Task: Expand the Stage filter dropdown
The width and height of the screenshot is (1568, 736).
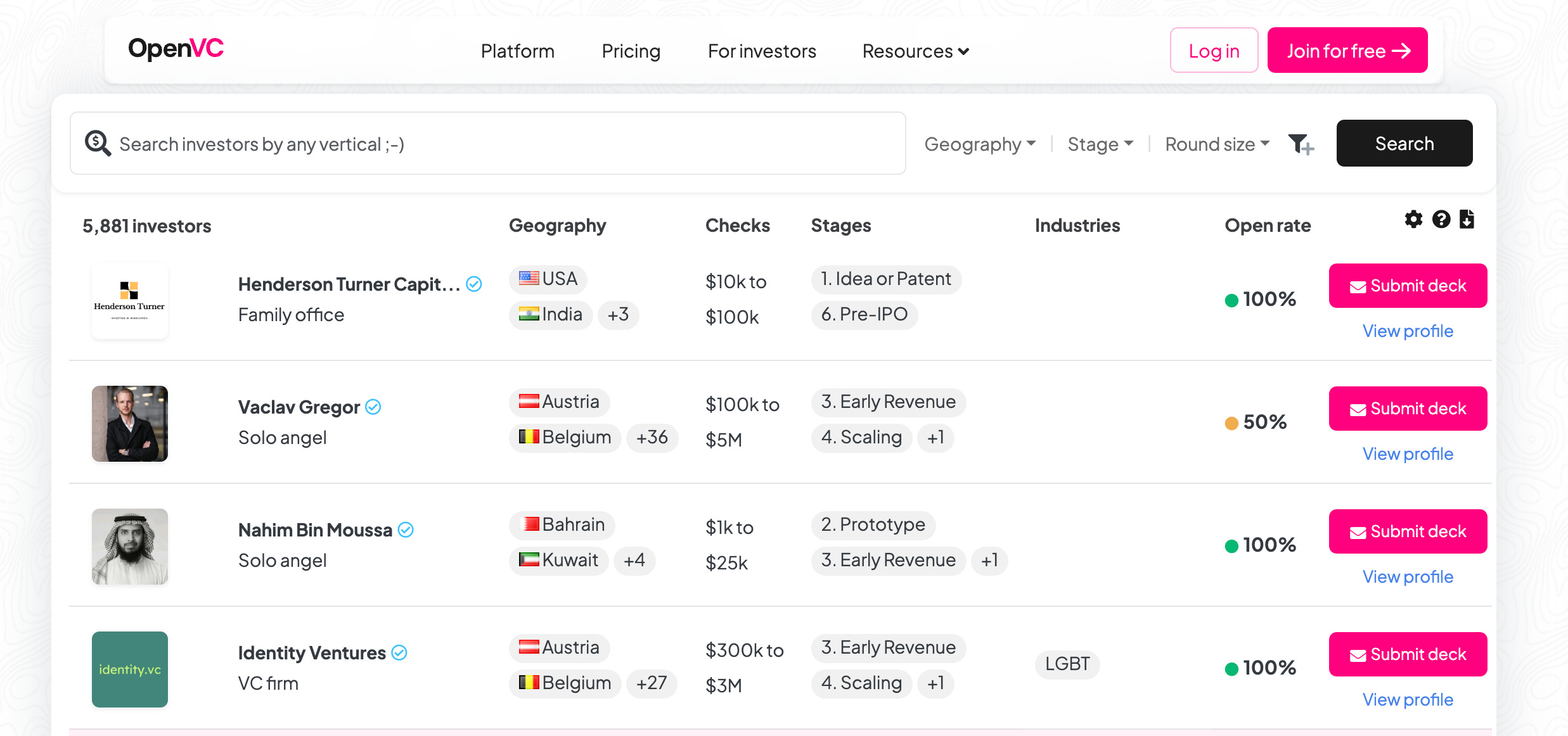Action: 1100,144
